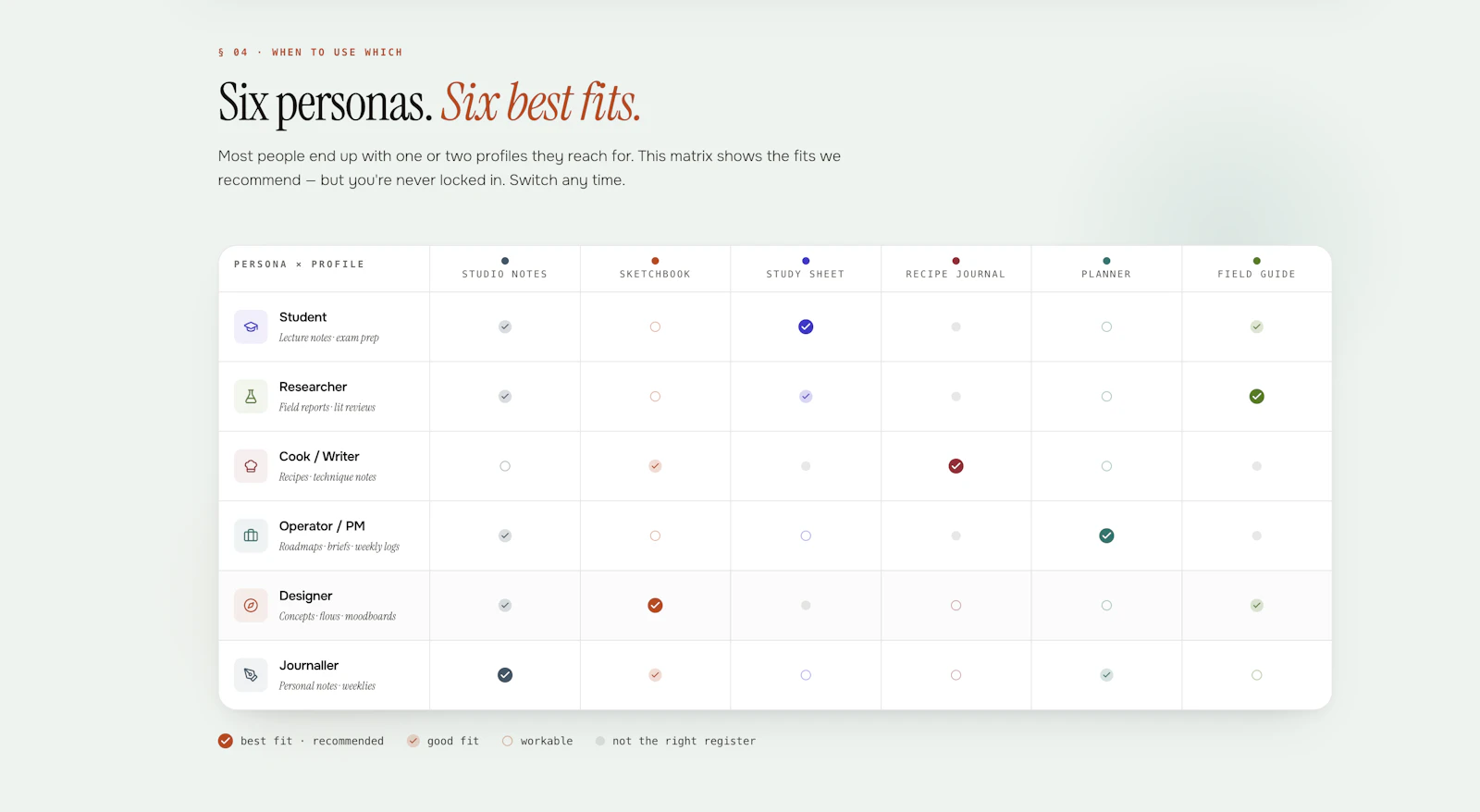Click Researcher good-fit Studio Notes checkmark
1480x812 pixels.
tap(505, 396)
